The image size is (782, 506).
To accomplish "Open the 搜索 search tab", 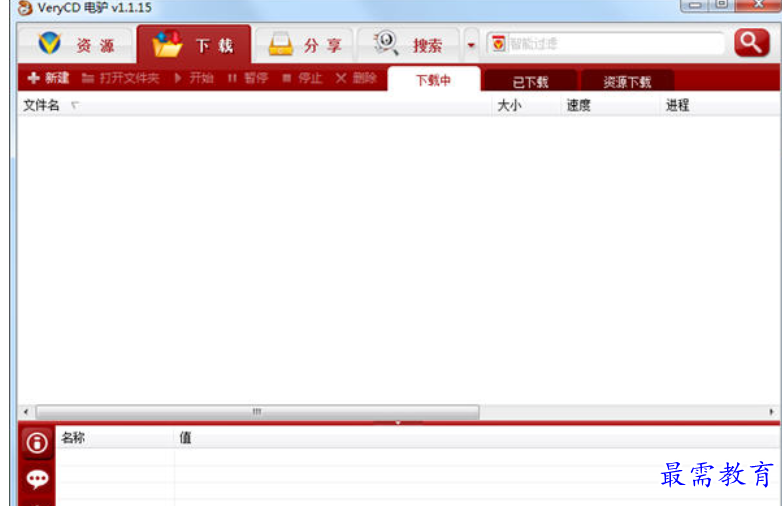I will [408, 45].
